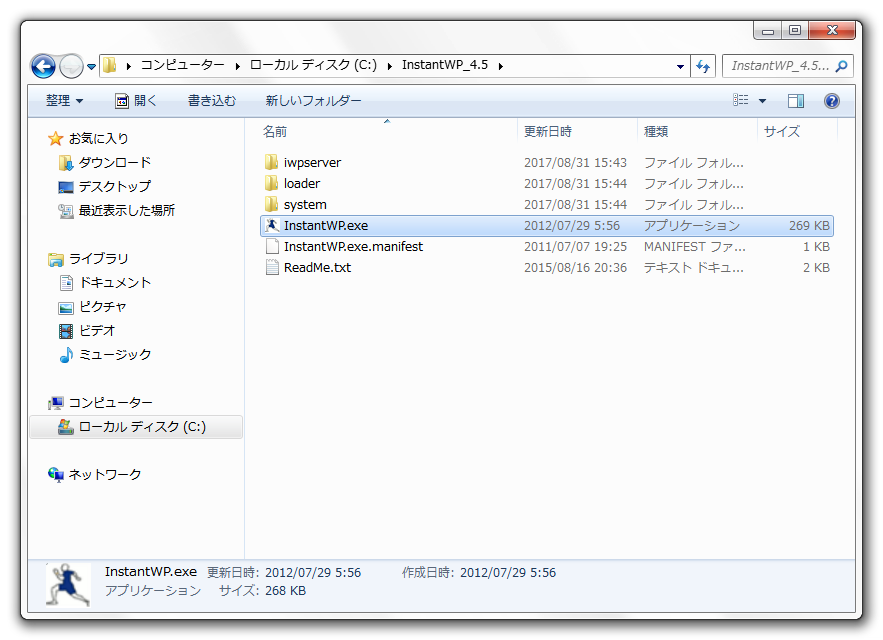Select the loader folder icon

point(271,183)
